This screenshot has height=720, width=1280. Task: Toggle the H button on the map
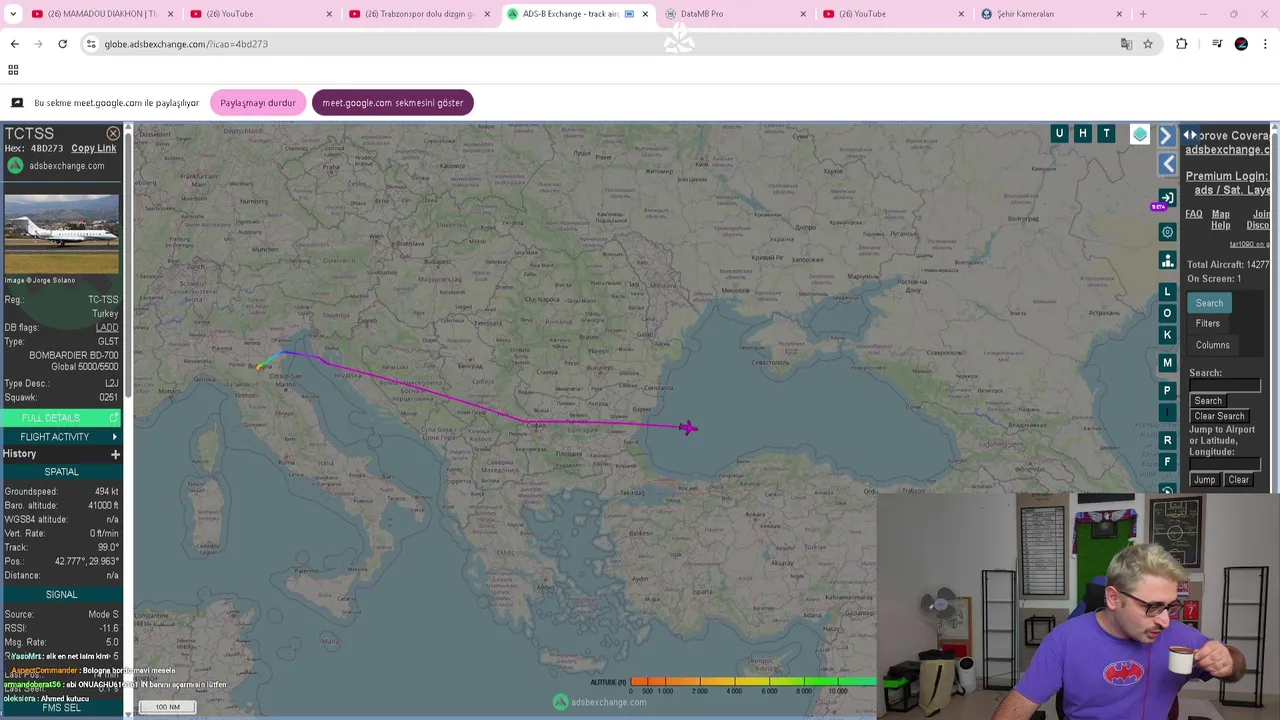(1082, 133)
